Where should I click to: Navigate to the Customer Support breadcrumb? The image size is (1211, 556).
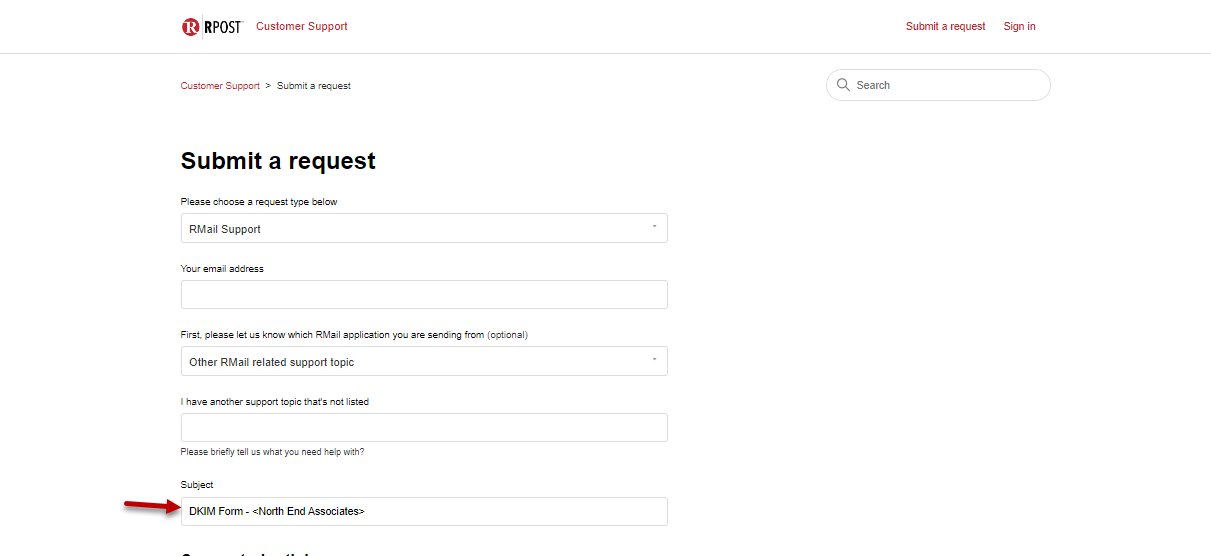click(x=220, y=86)
